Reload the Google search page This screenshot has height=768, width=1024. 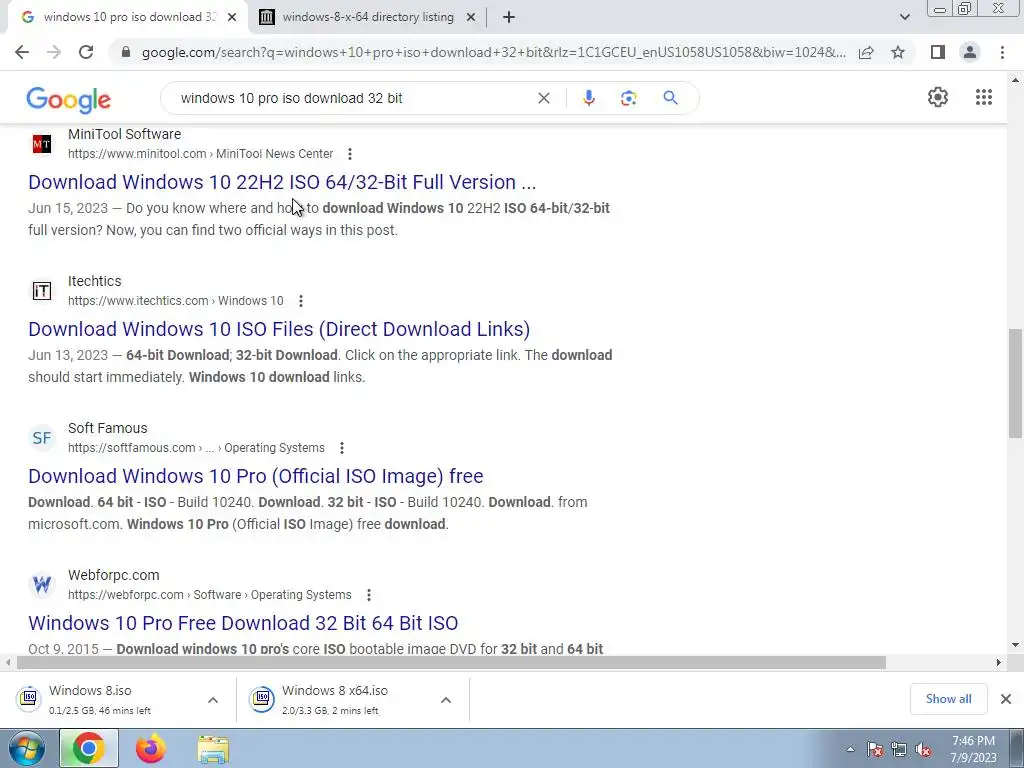coord(86,52)
